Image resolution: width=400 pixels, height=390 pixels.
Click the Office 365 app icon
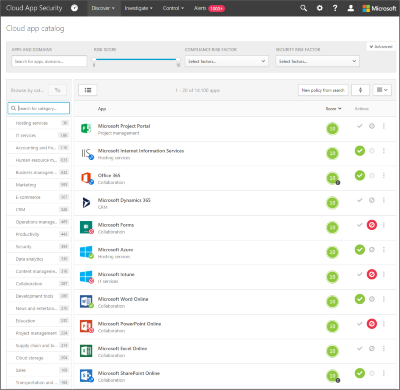click(x=87, y=178)
